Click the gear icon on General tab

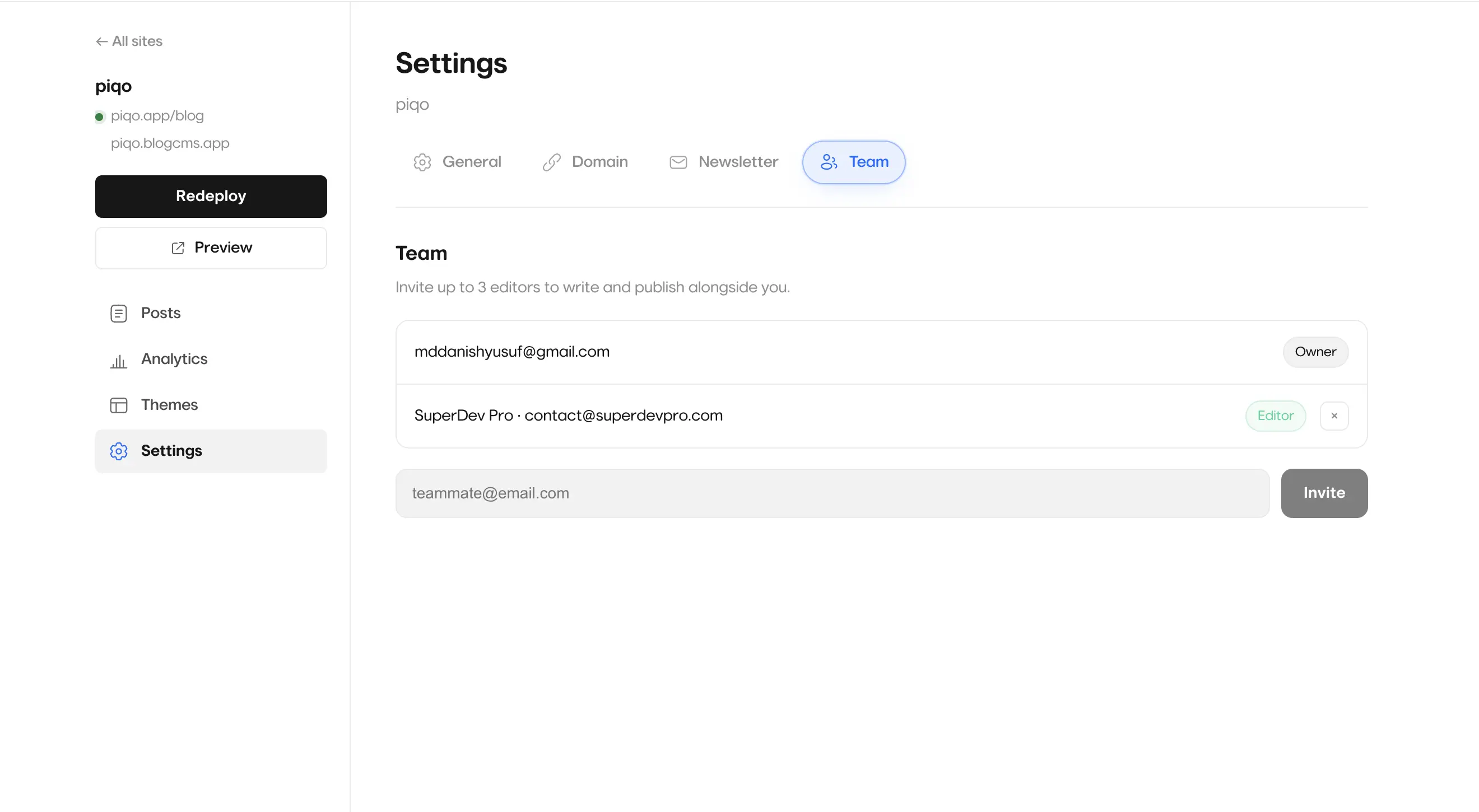(x=422, y=162)
